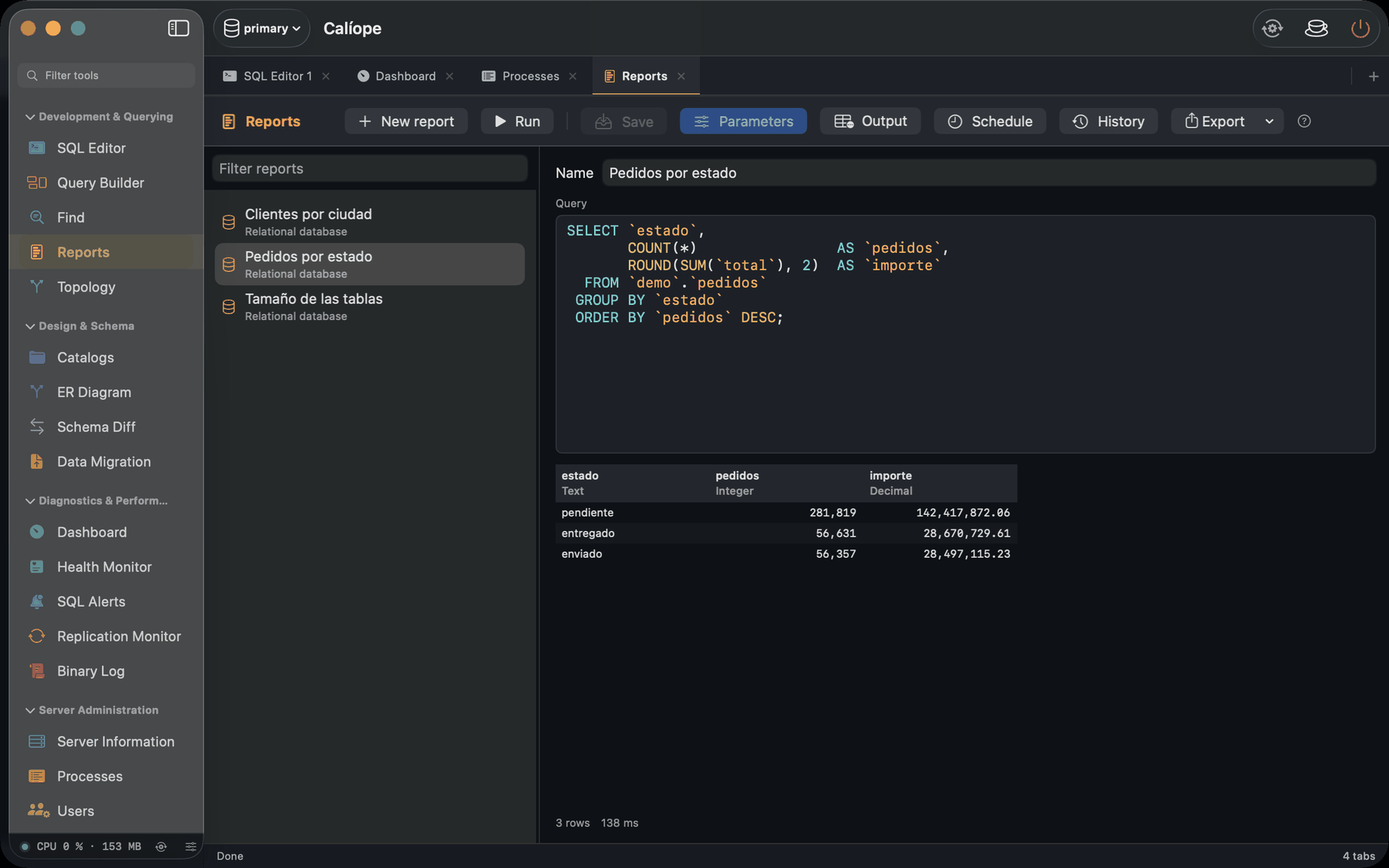Open Health Monitor
The height and width of the screenshot is (868, 1389).
[x=106, y=567]
